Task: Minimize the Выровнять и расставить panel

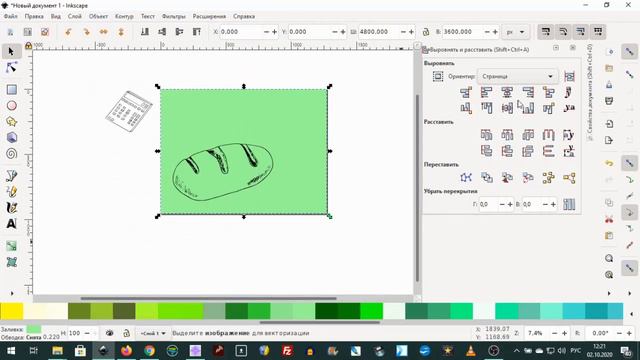Action: pos(556,48)
